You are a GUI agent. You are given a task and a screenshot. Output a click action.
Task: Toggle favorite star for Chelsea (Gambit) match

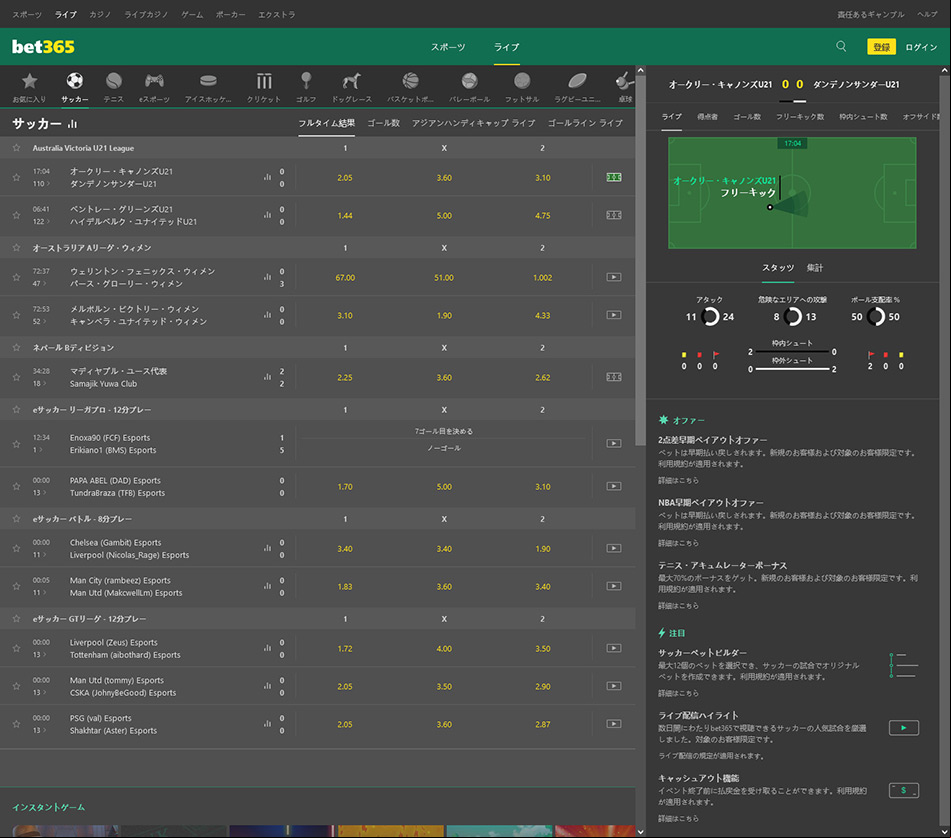coord(16,548)
